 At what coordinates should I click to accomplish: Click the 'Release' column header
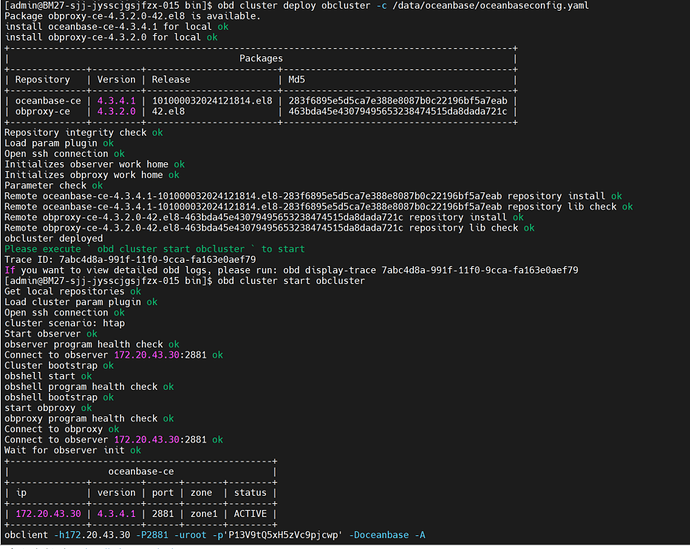coord(171,80)
